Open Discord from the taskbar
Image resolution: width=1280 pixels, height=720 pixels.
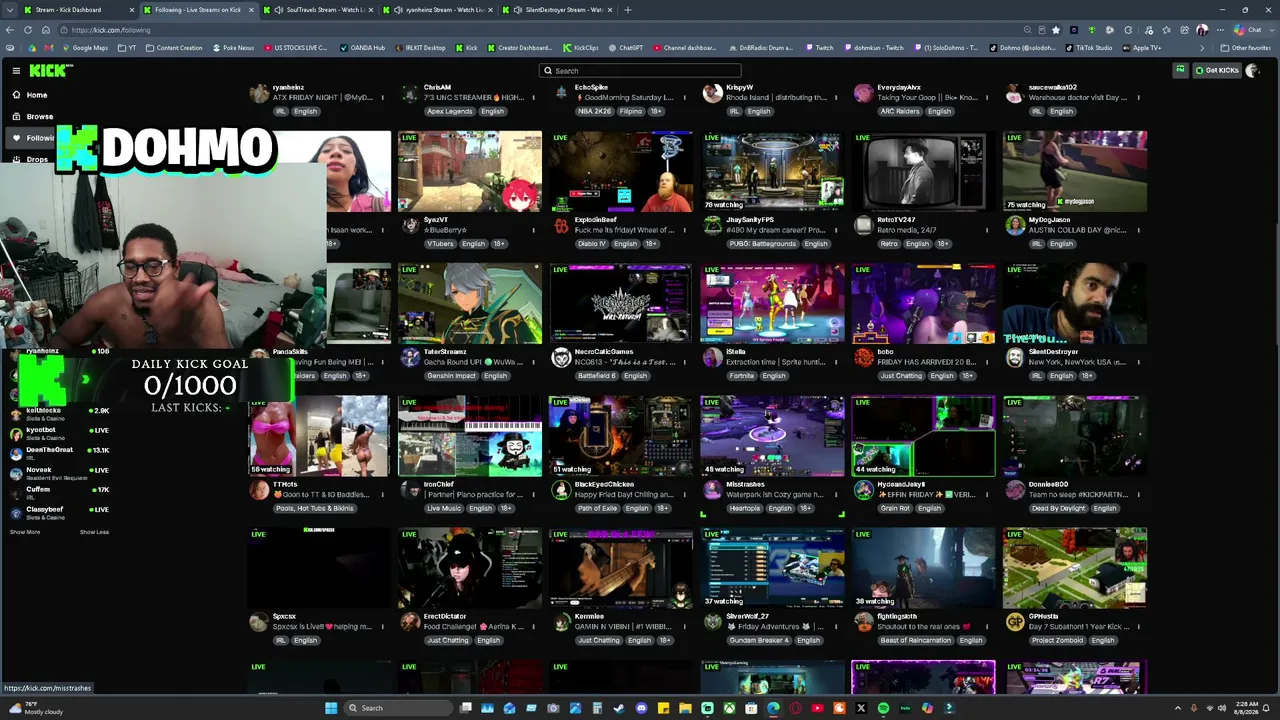click(641, 708)
